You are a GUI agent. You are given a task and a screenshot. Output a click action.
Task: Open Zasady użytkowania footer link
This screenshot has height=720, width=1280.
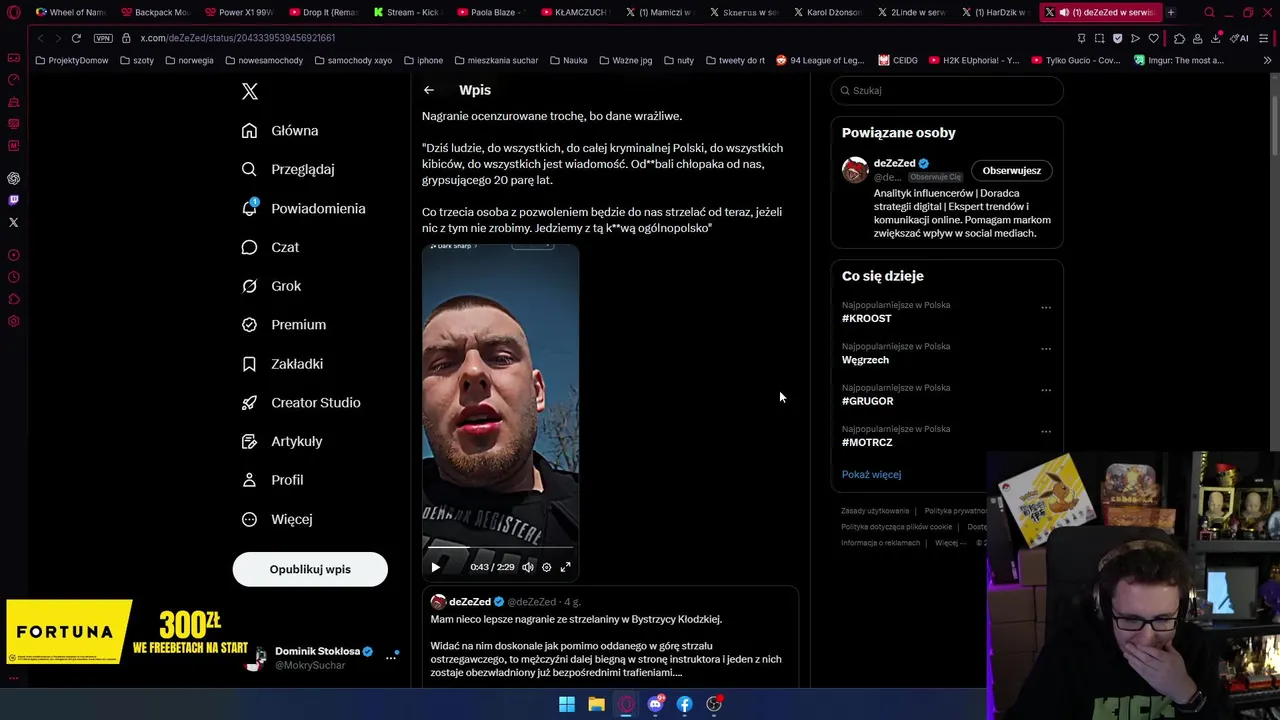875,511
